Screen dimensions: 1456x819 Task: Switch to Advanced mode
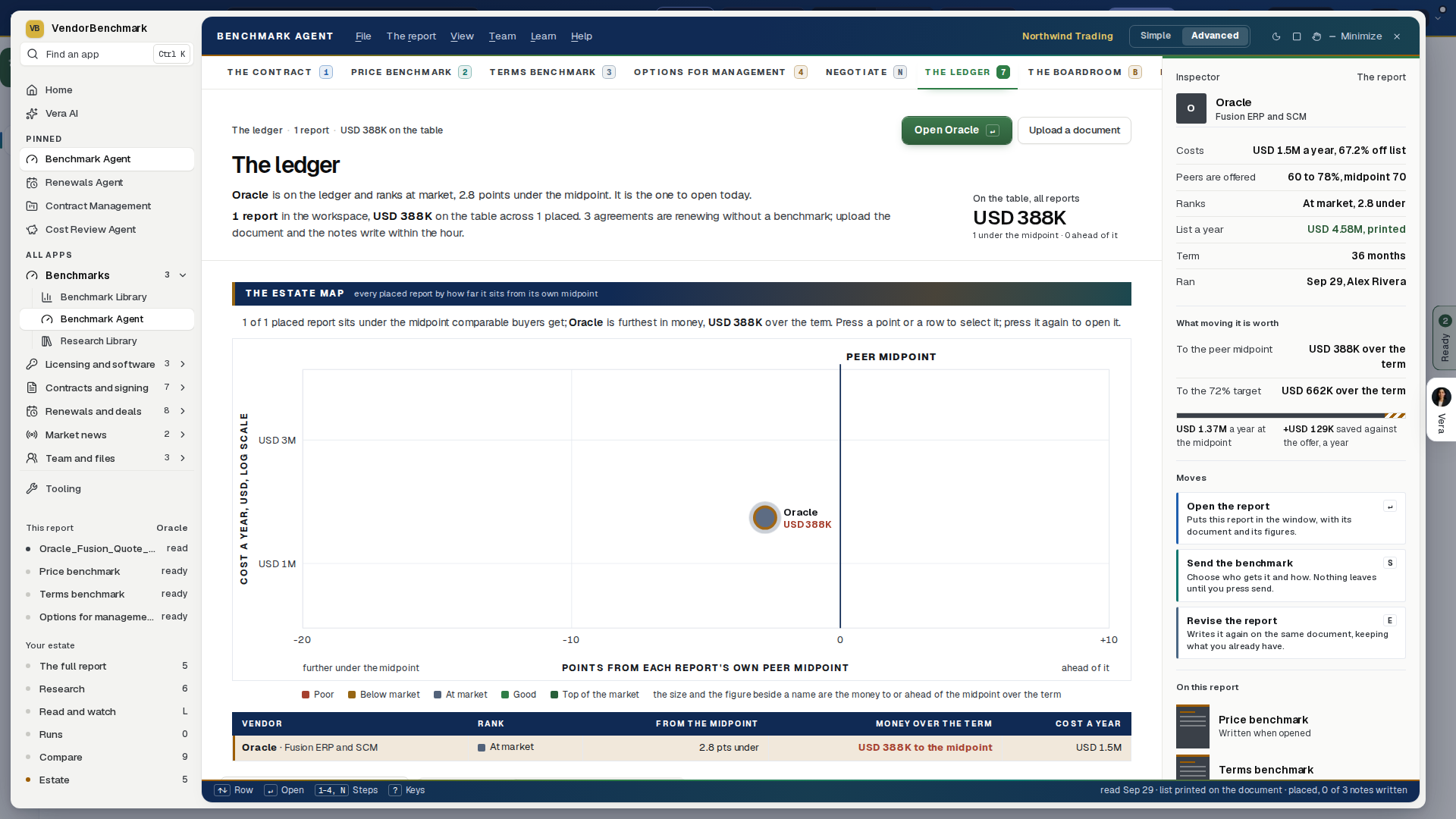tap(1215, 36)
